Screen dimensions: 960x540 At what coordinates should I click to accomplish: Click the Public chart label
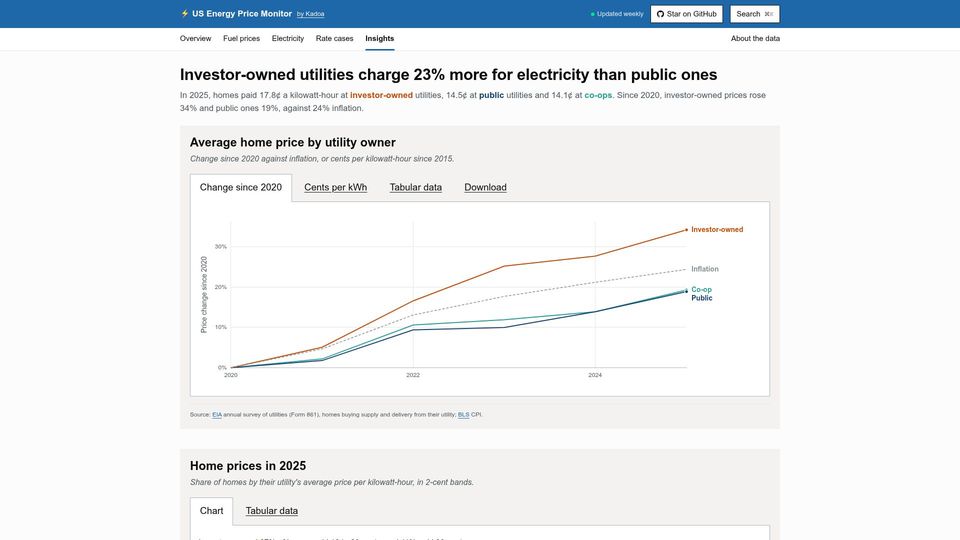pos(702,298)
